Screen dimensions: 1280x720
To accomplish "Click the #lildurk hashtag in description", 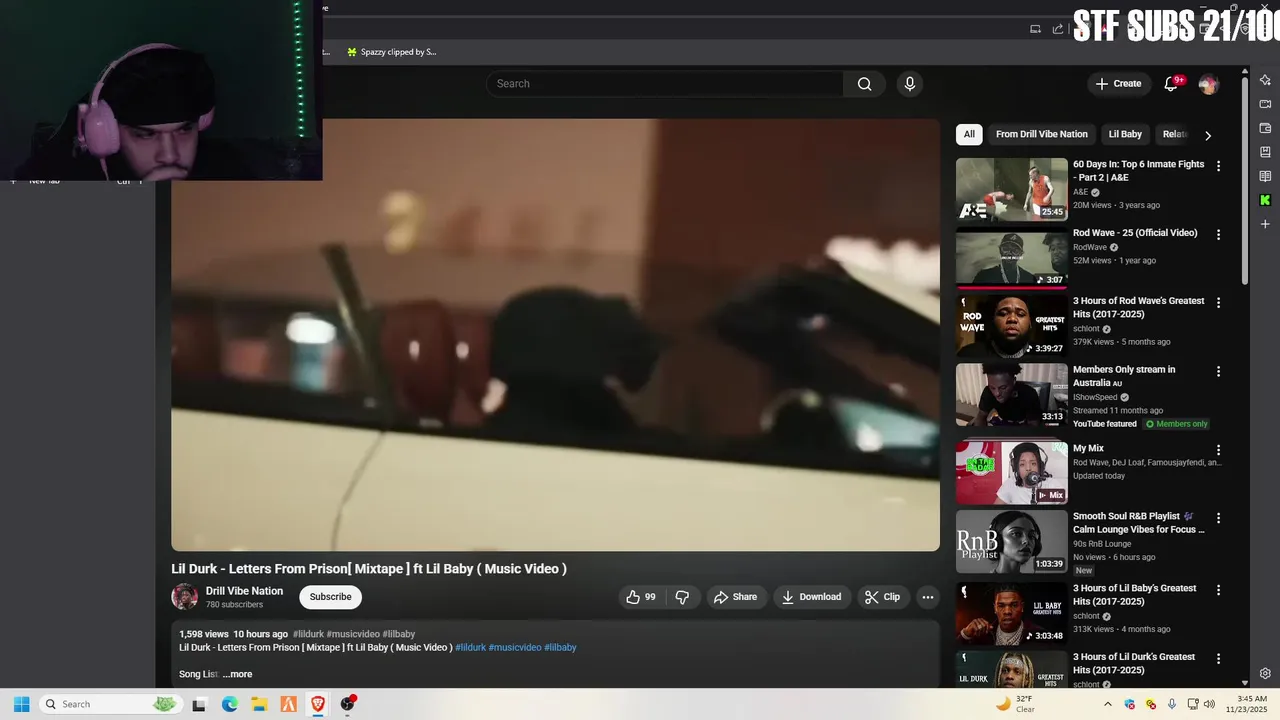I will 470,647.
